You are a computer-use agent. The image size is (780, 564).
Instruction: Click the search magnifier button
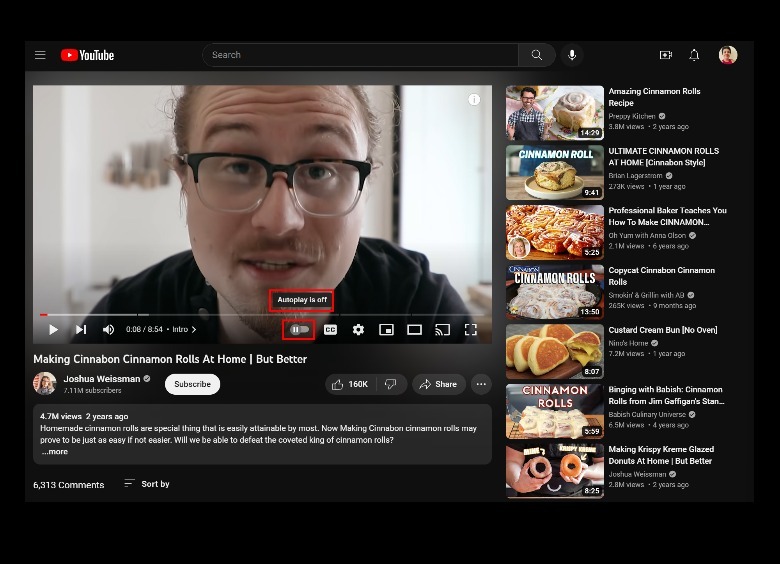[x=536, y=55]
